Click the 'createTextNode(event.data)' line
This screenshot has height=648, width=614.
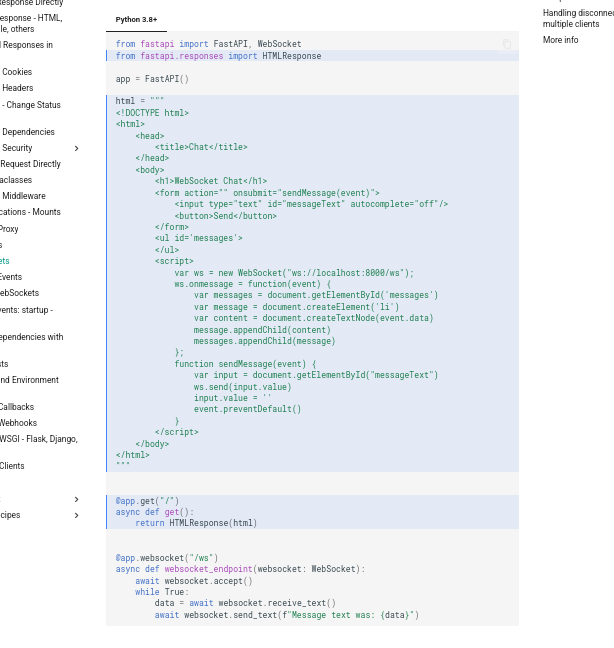tap(314, 318)
